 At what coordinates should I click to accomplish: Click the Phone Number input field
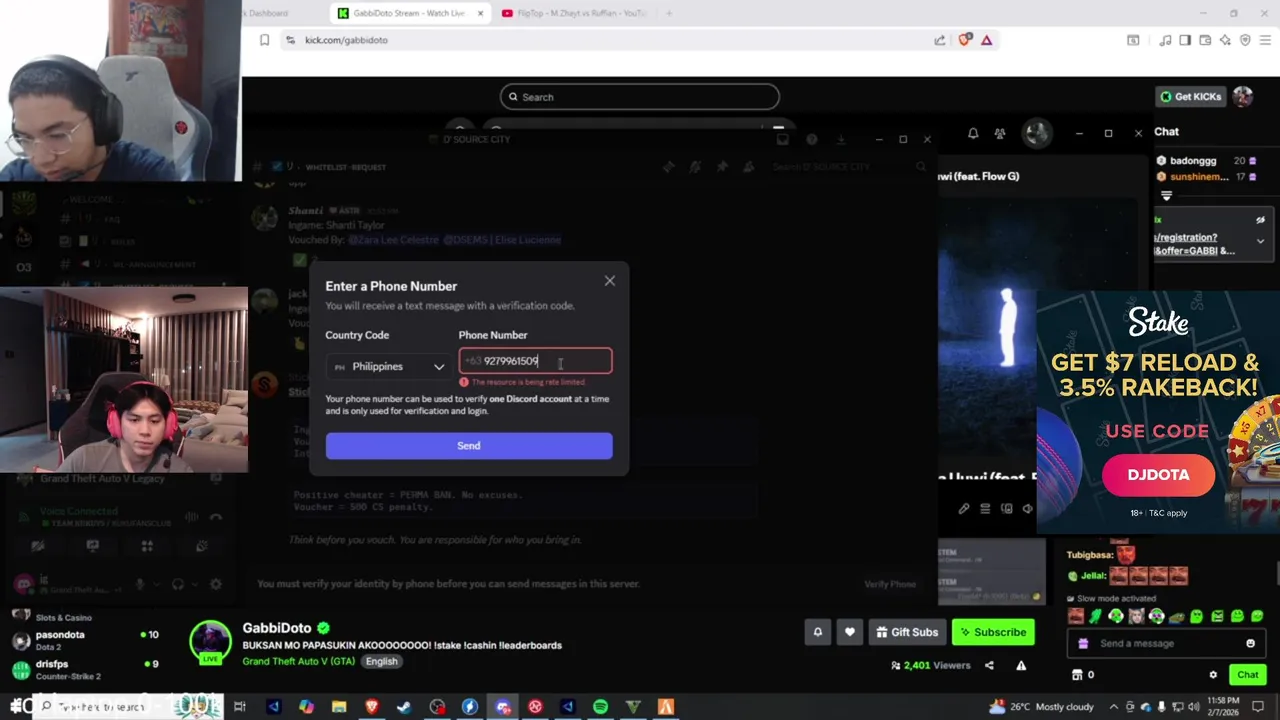click(535, 361)
